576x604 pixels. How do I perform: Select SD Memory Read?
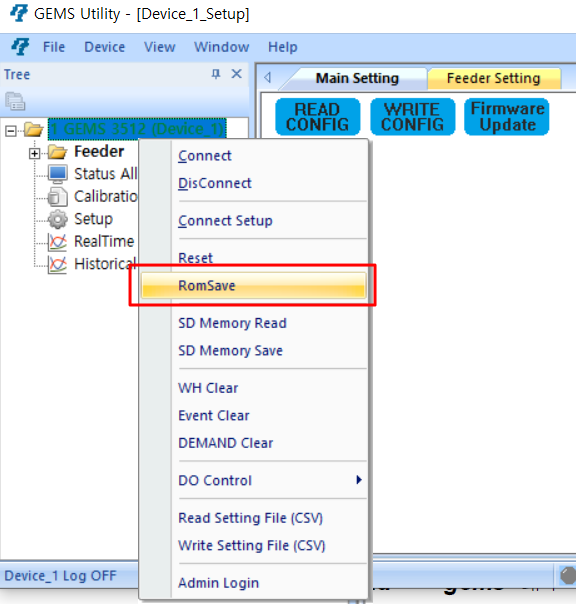(x=254, y=323)
